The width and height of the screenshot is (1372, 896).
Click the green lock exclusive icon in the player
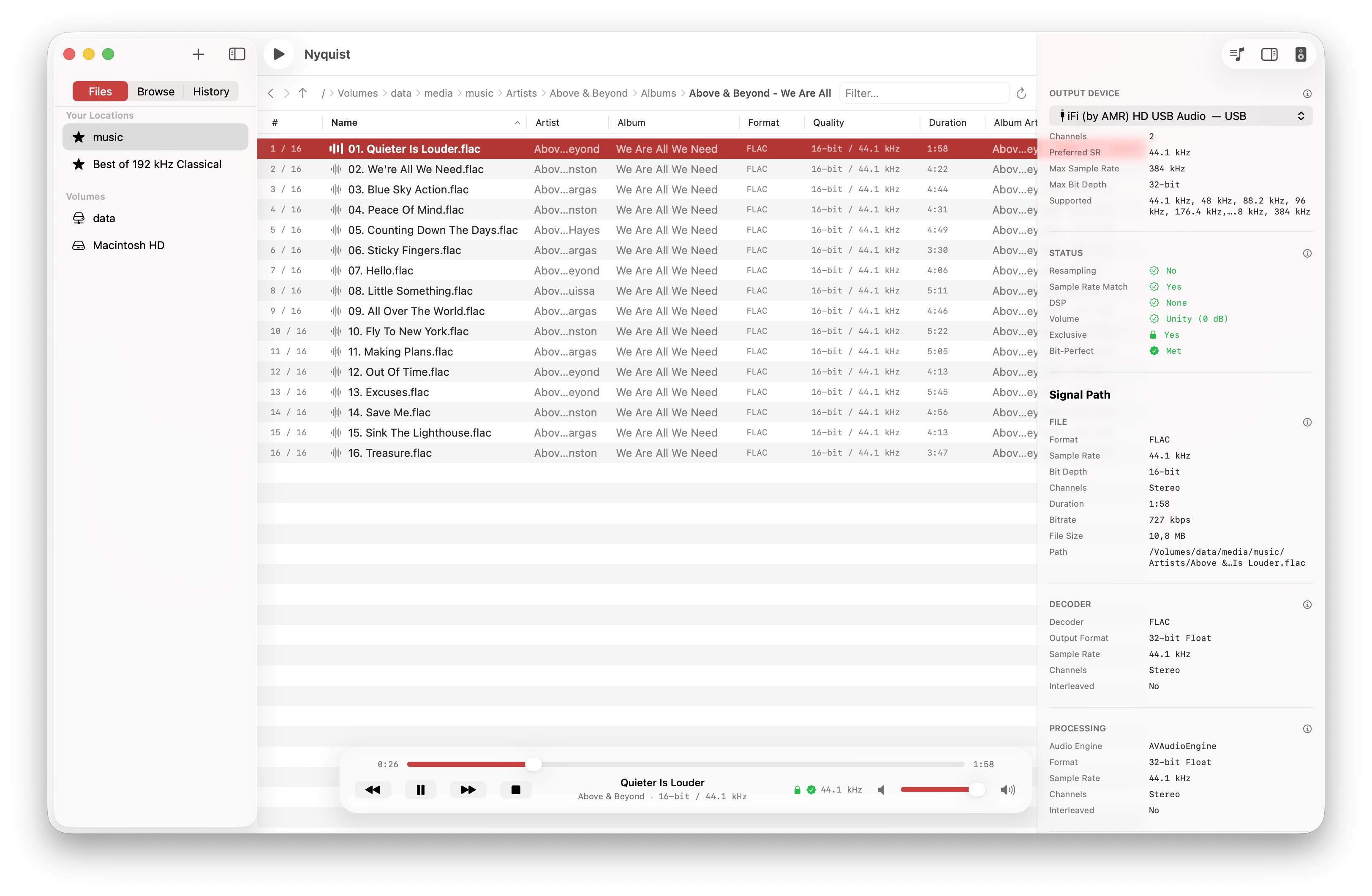[x=797, y=790]
